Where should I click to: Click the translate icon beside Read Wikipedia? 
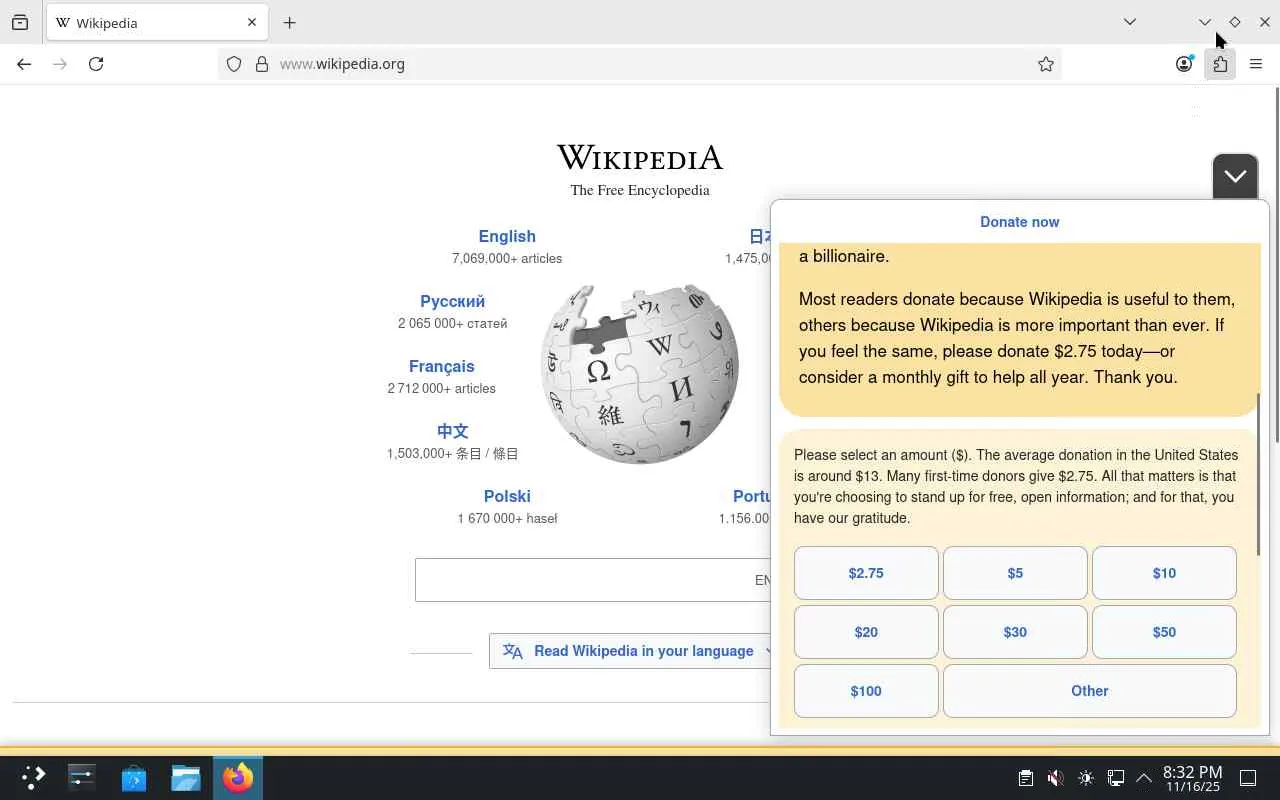513,651
